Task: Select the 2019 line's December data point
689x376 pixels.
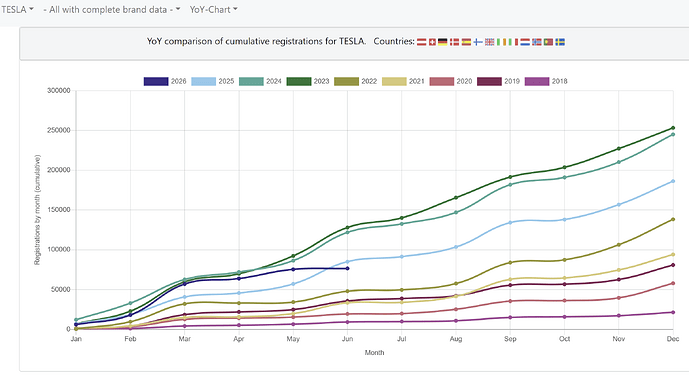Action: click(x=673, y=265)
